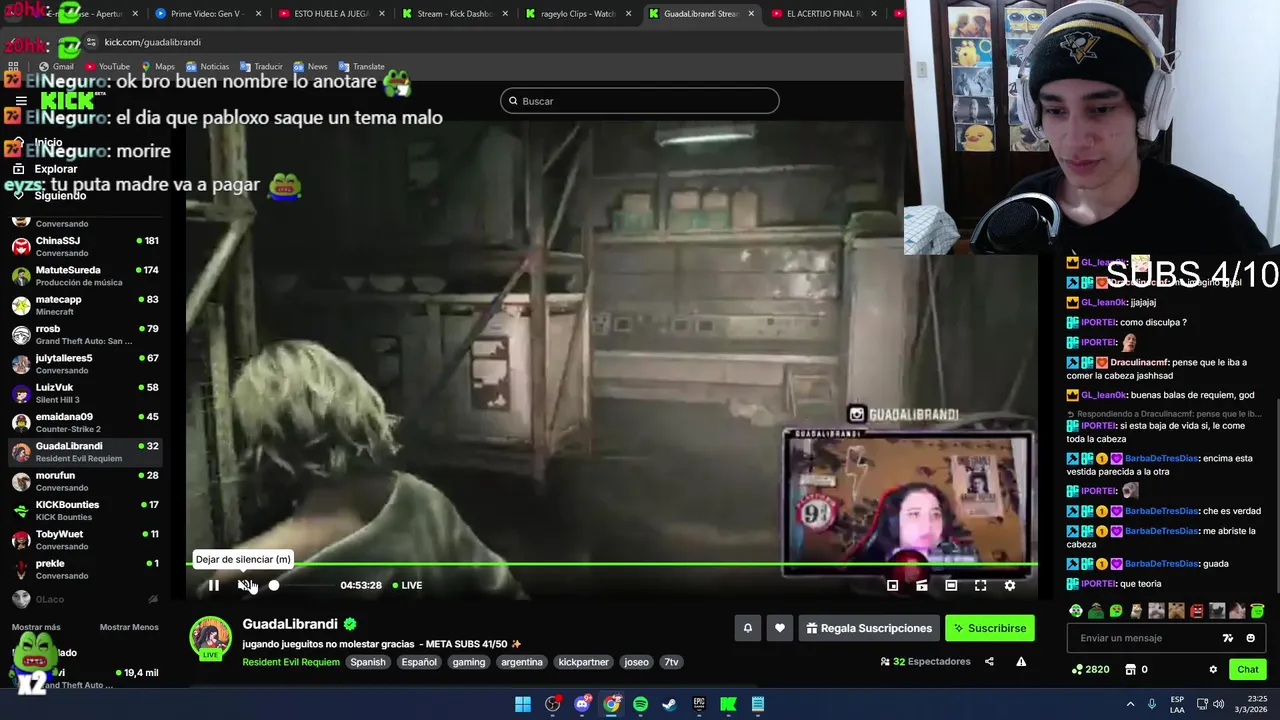Open Windows Start menu
The width and height of the screenshot is (1280, 720).
tap(523, 704)
